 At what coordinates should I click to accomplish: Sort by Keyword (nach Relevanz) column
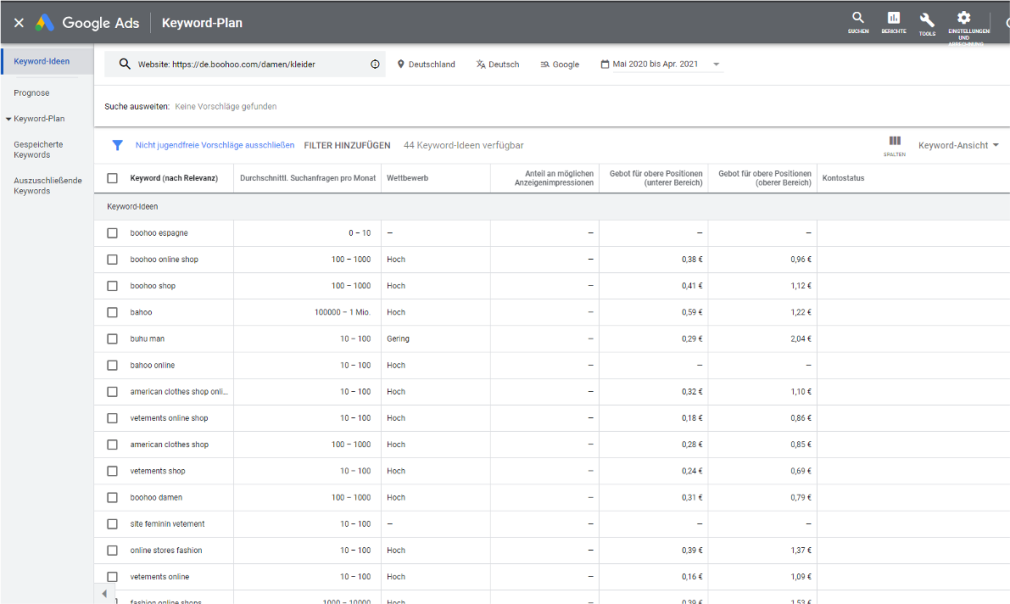point(174,178)
